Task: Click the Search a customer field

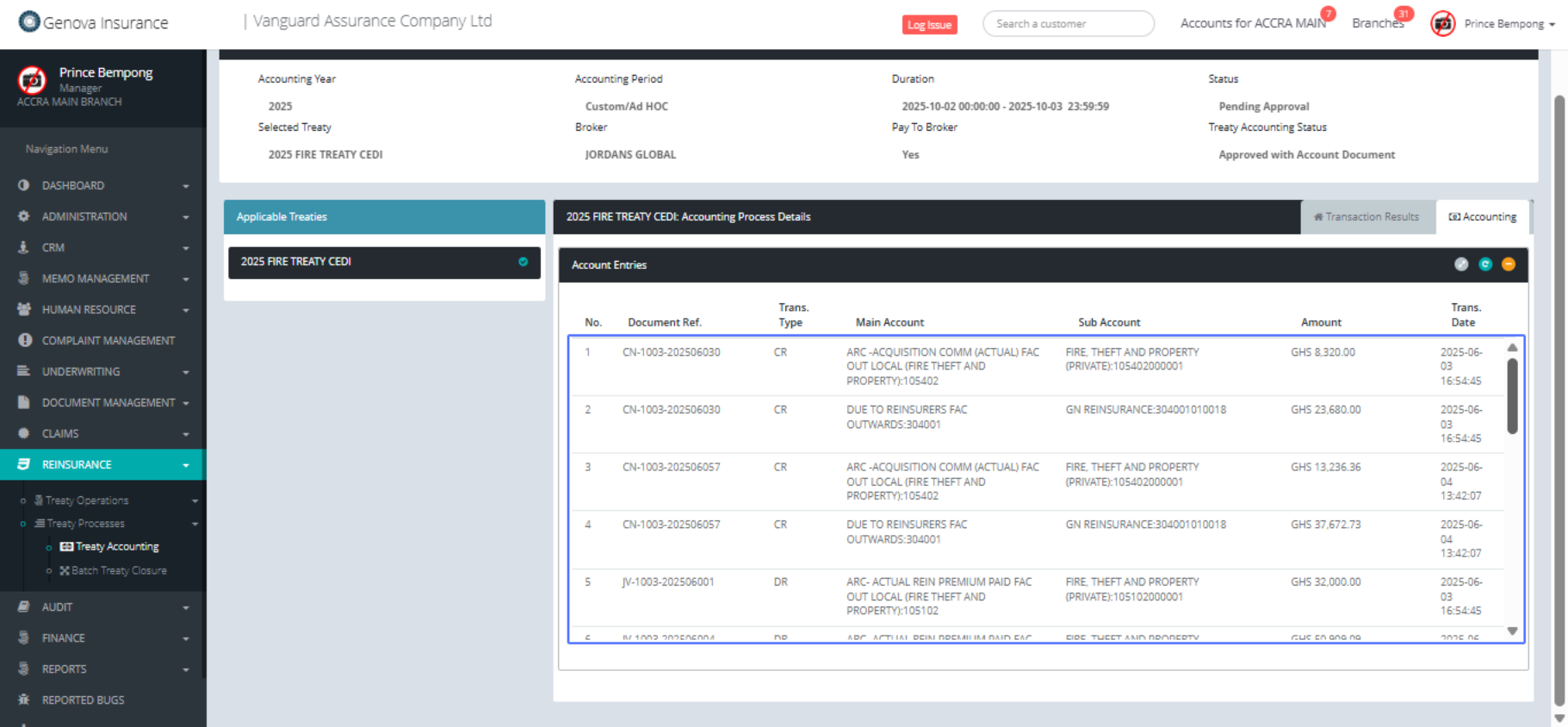Action: [x=1068, y=24]
